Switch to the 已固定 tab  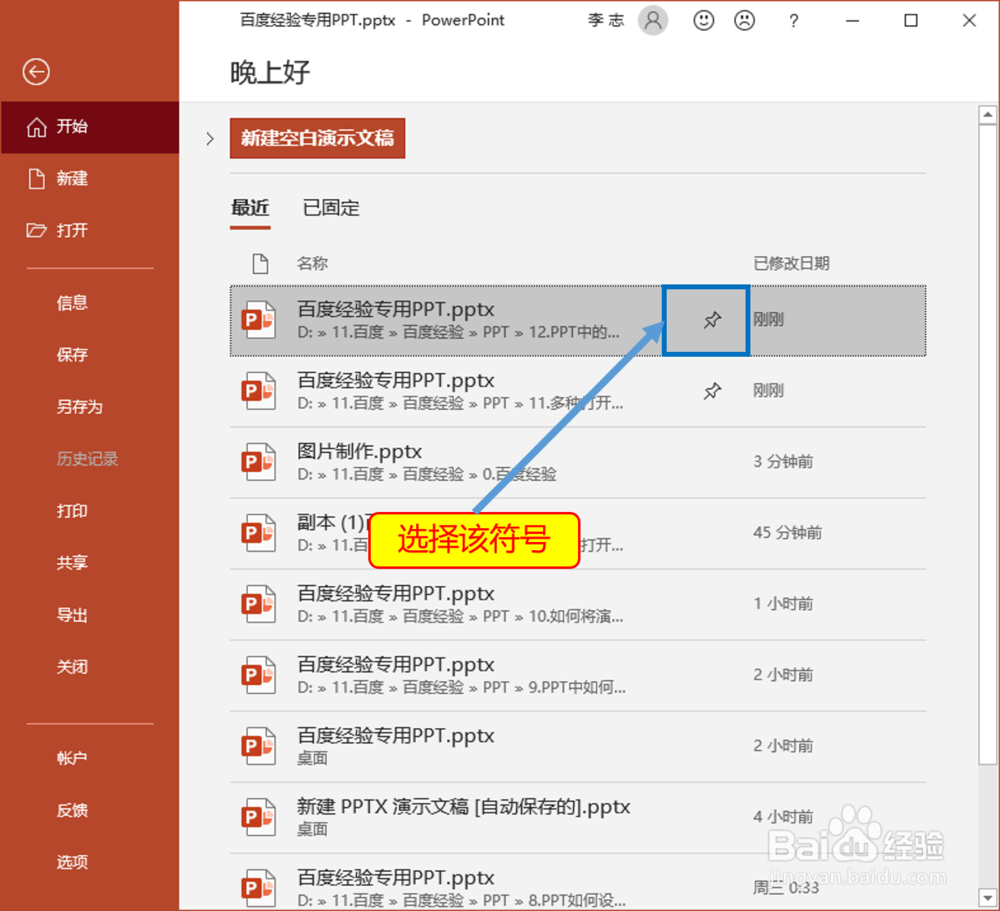point(330,207)
